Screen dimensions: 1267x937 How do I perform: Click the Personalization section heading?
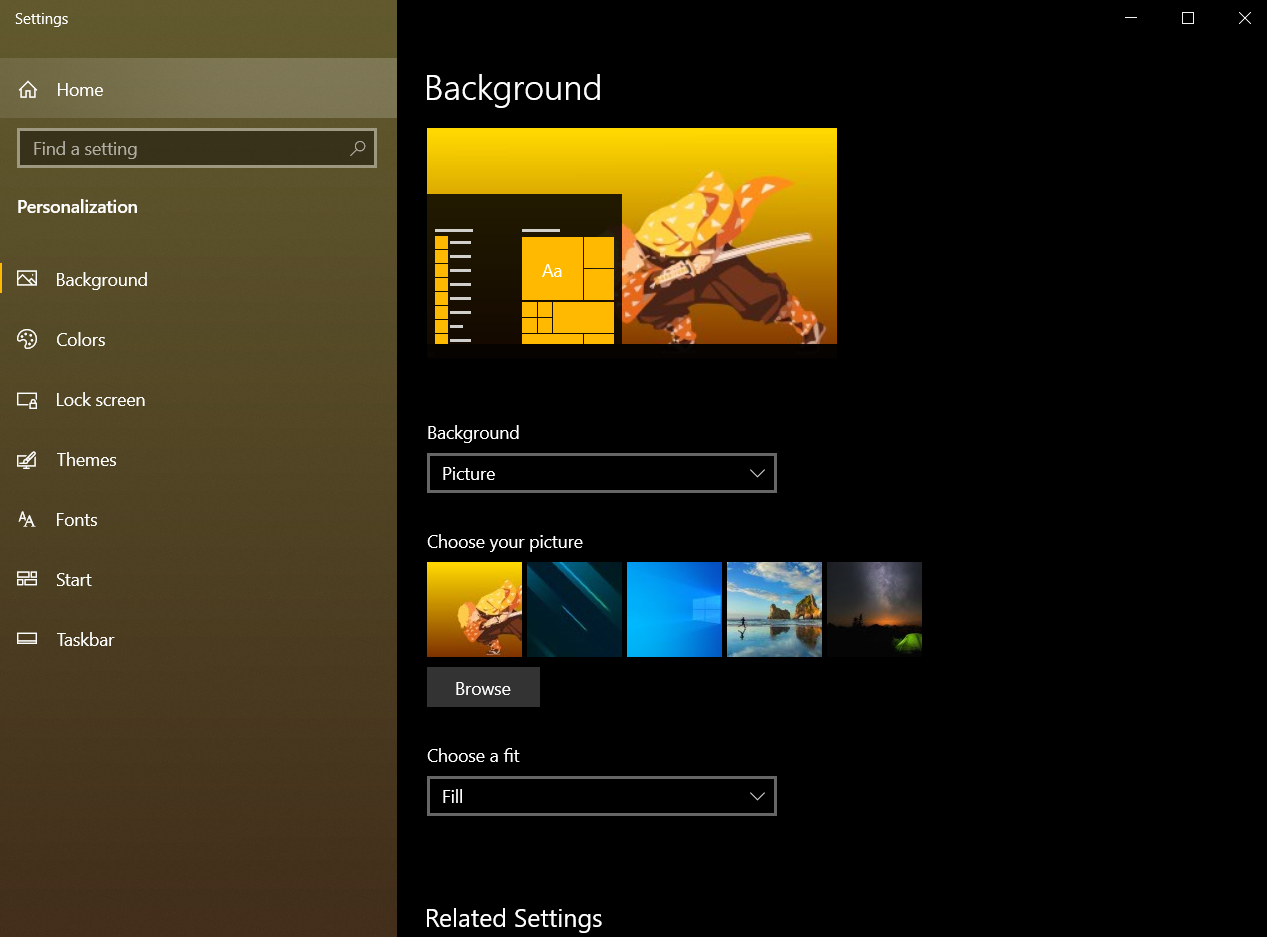coord(77,207)
